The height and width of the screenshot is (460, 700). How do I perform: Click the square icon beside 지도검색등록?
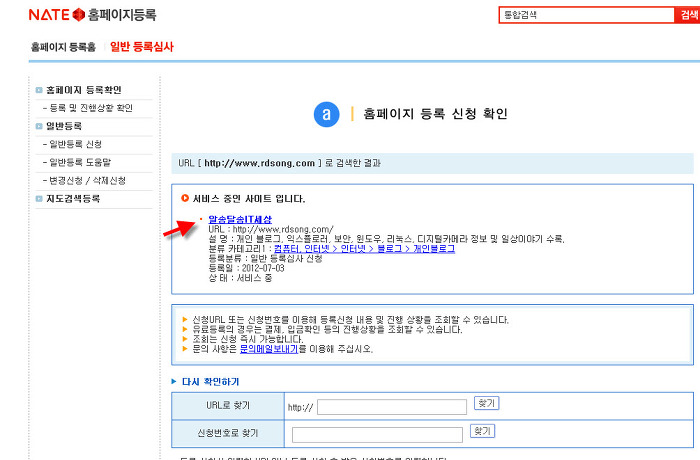click(x=38, y=199)
